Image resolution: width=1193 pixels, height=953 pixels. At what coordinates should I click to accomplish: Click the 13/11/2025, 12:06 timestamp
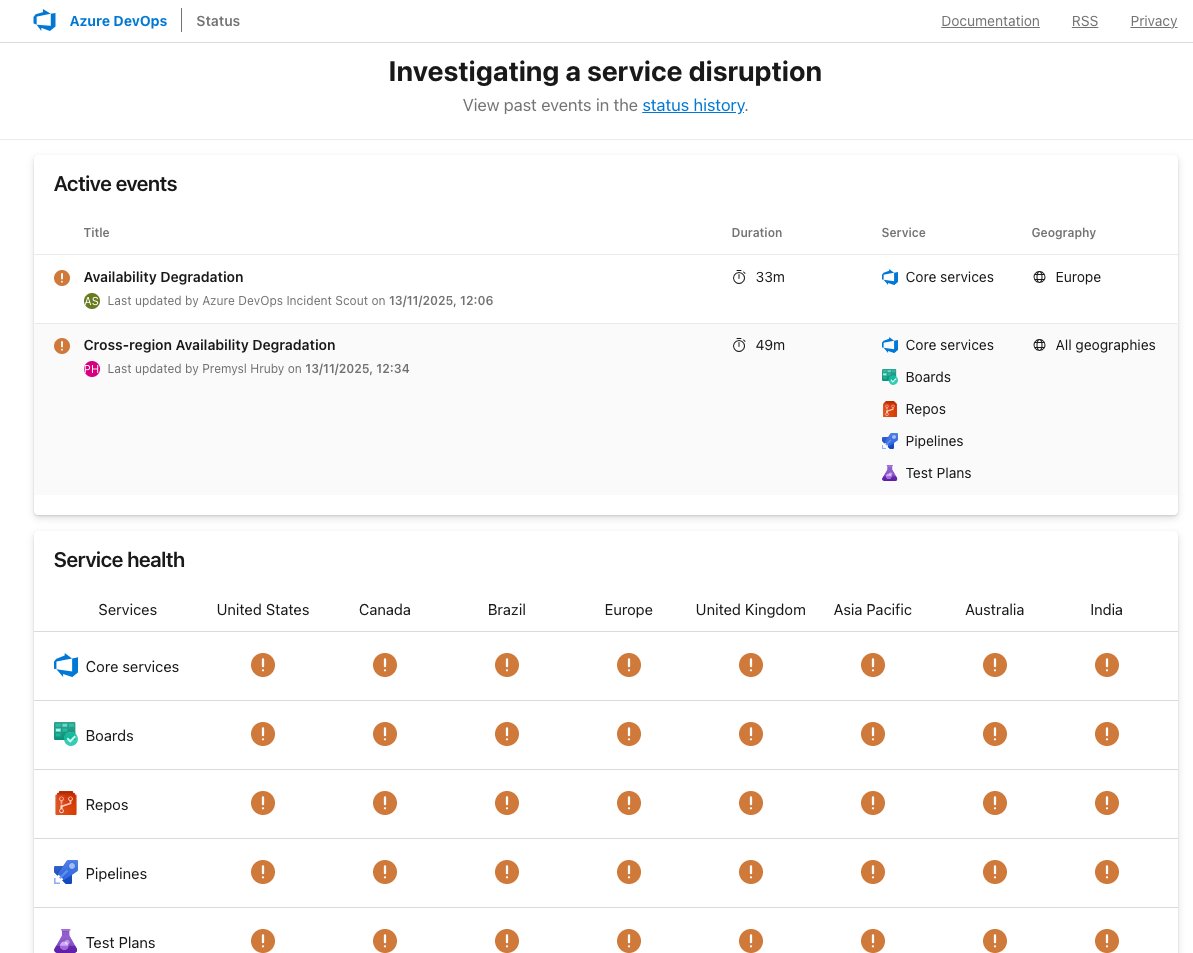point(441,300)
